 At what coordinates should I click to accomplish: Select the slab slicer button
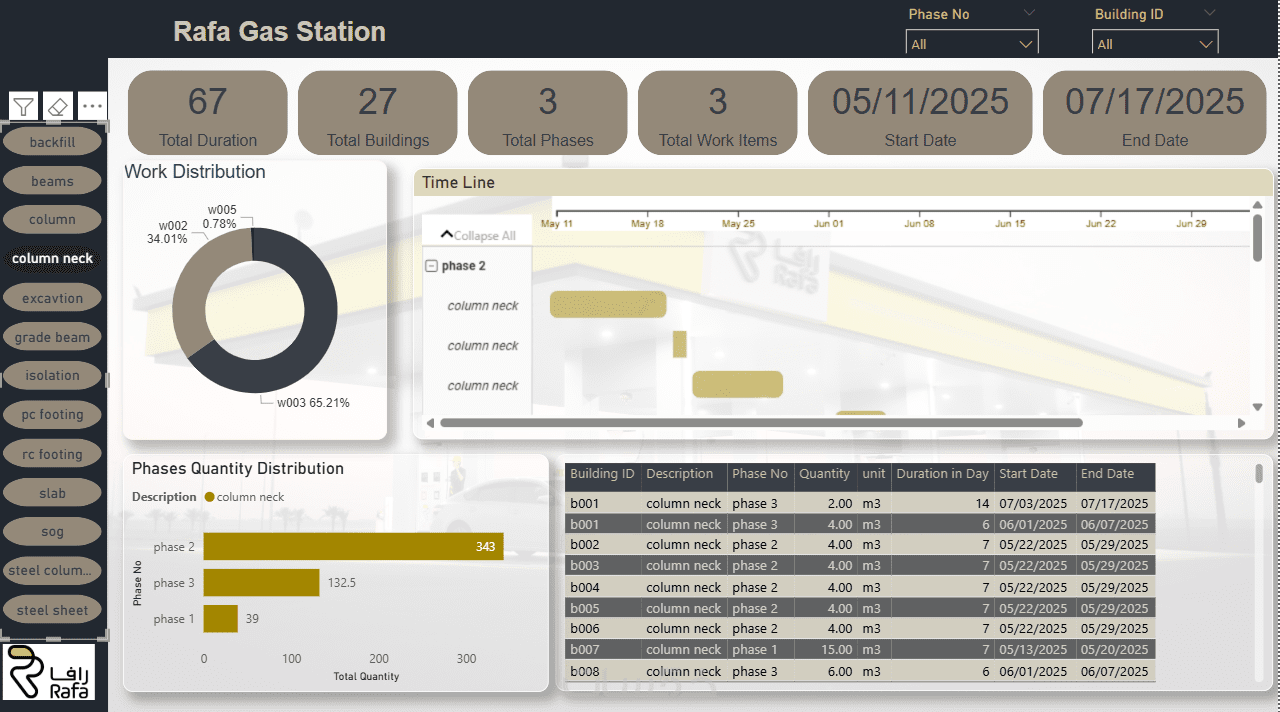point(53,493)
